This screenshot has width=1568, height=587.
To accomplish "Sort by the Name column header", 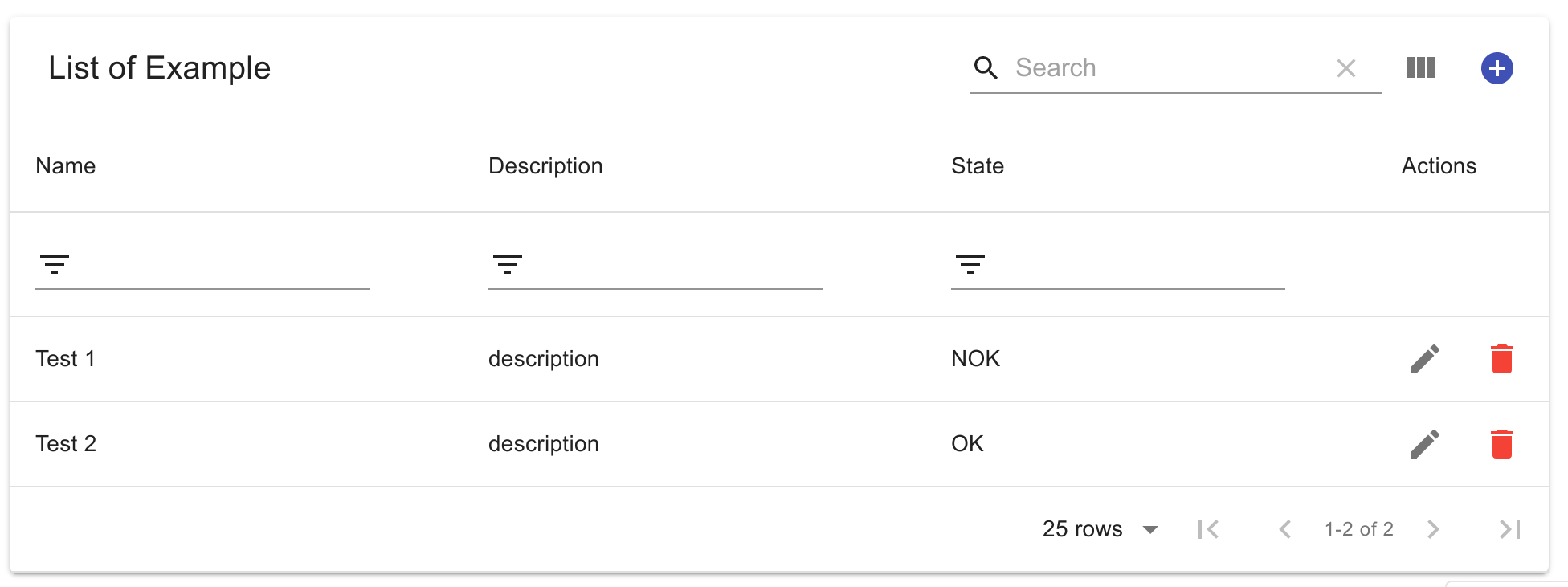I will [66, 166].
